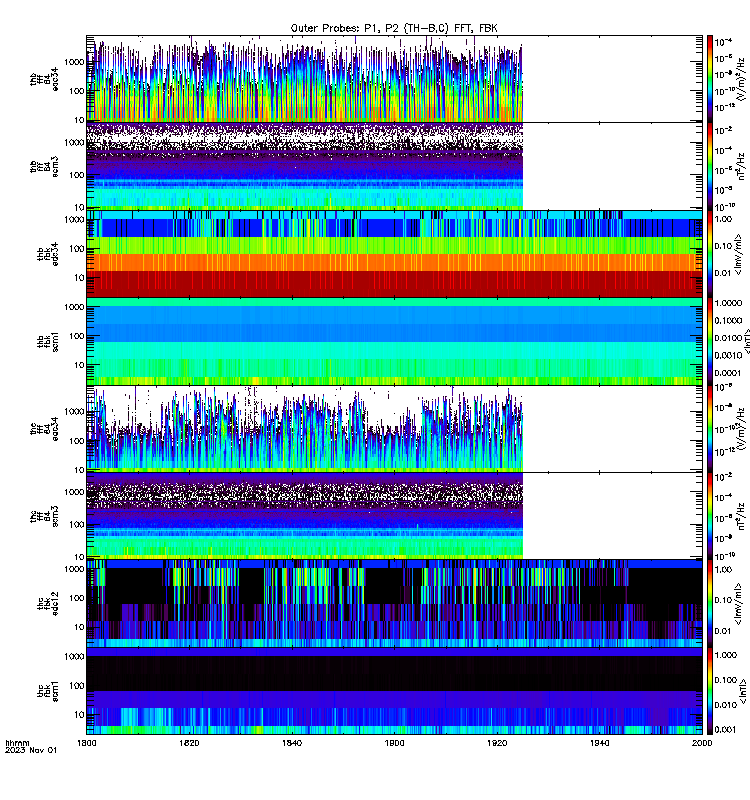Viewport: 750px width, 800px height.
Task: Select the thc fbk scm1 filter bank panel
Action: (x=394, y=691)
